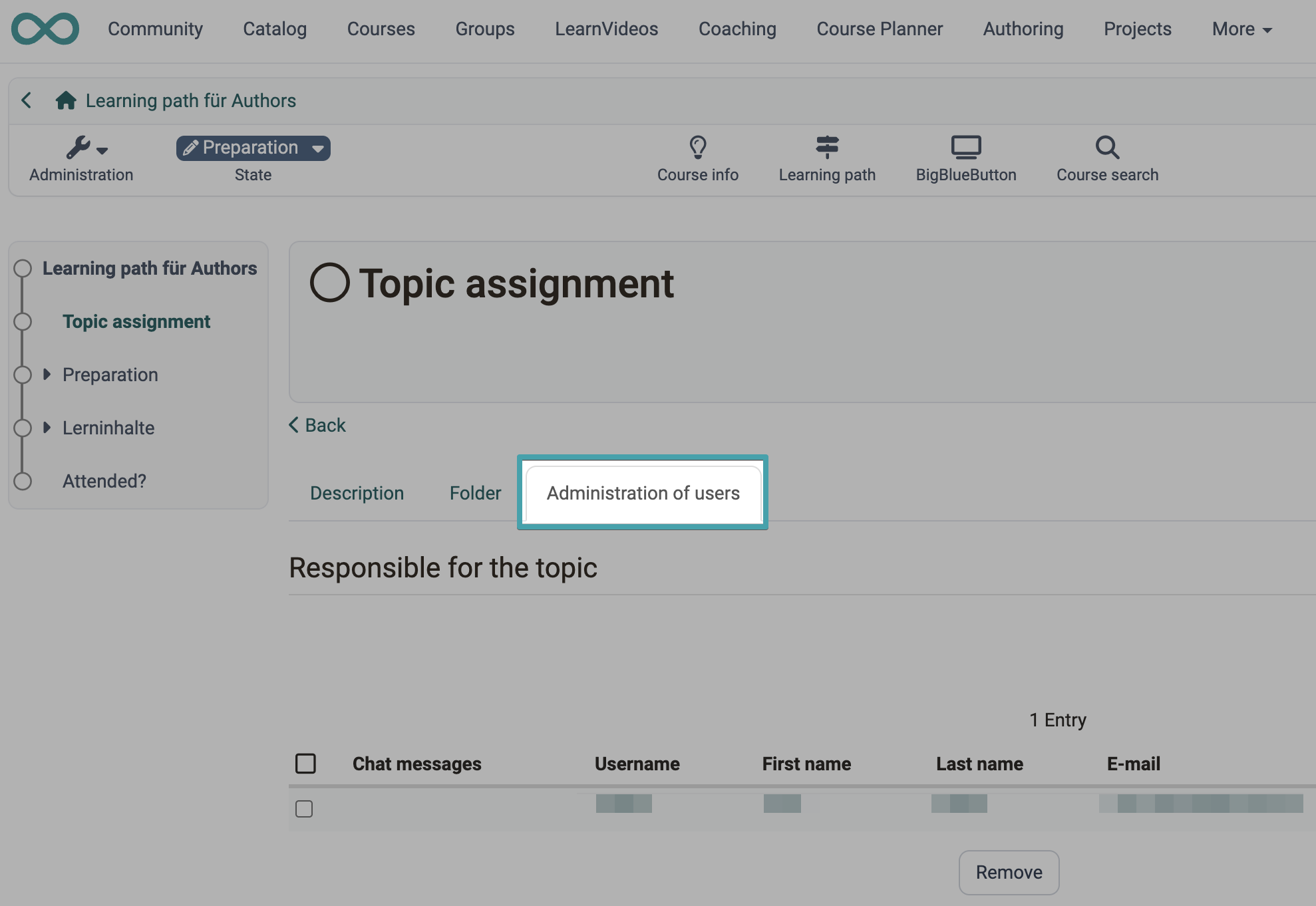Open Coaching in navigation
This screenshot has height=906, width=1316.
click(737, 29)
